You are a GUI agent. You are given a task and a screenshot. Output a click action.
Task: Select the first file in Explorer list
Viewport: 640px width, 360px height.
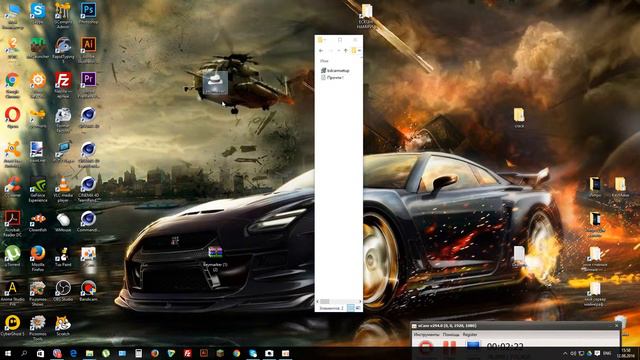335,71
